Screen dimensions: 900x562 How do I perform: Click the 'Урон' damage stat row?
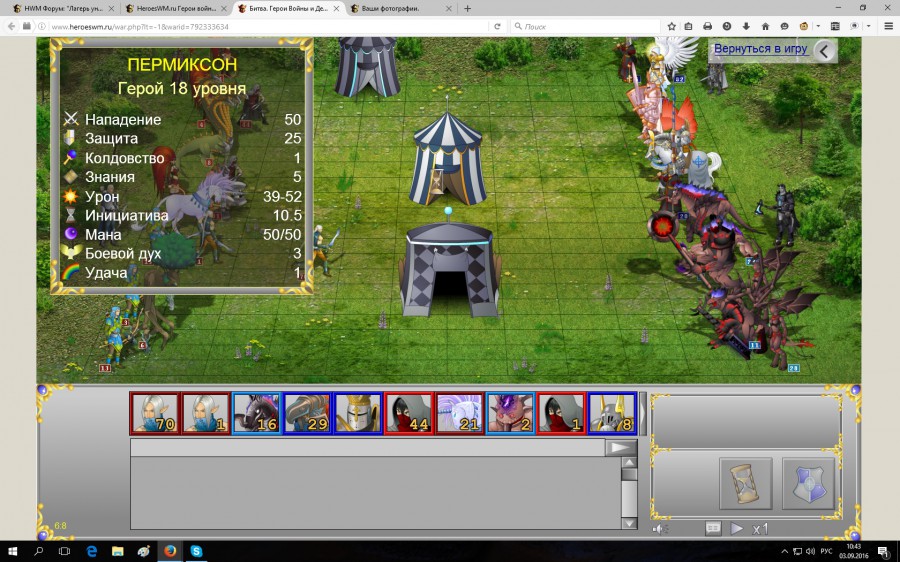tap(183, 196)
